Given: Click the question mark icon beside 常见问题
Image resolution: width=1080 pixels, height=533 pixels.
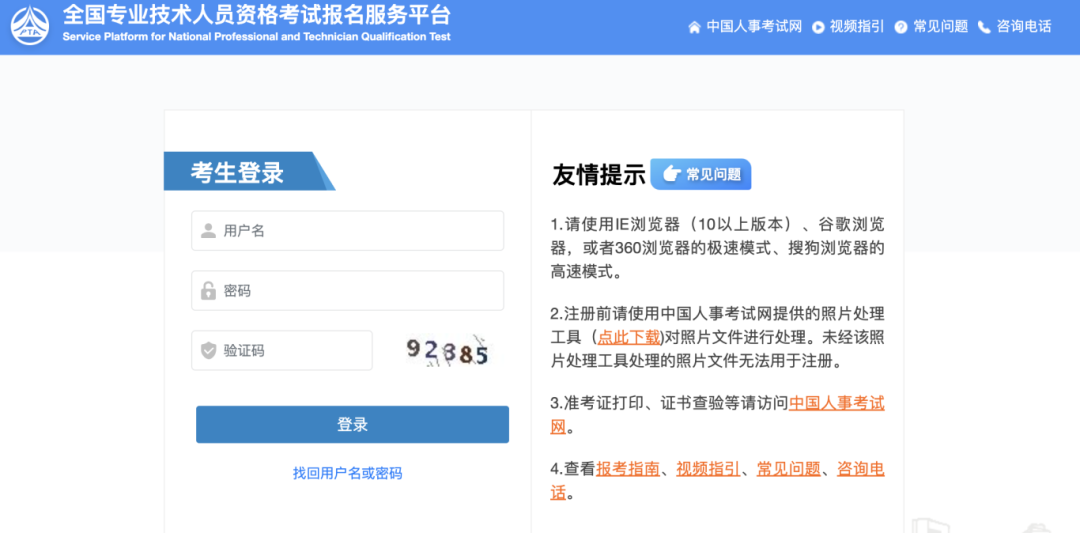Looking at the screenshot, I should (901, 27).
